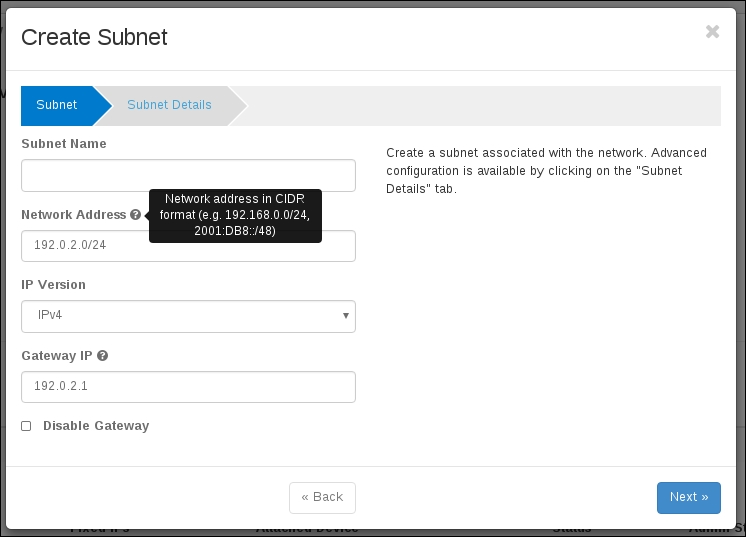Image resolution: width=746 pixels, height=537 pixels.
Task: Click the Network Address help icon
Action: tap(135, 215)
